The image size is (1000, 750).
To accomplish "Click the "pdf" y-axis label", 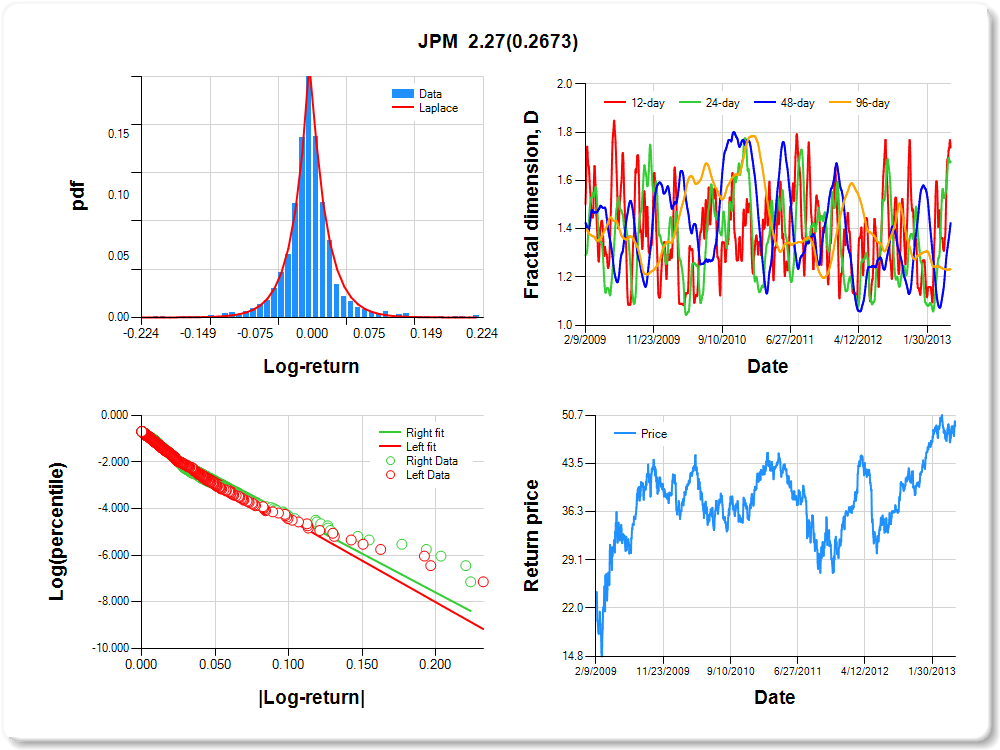I will pos(78,196).
